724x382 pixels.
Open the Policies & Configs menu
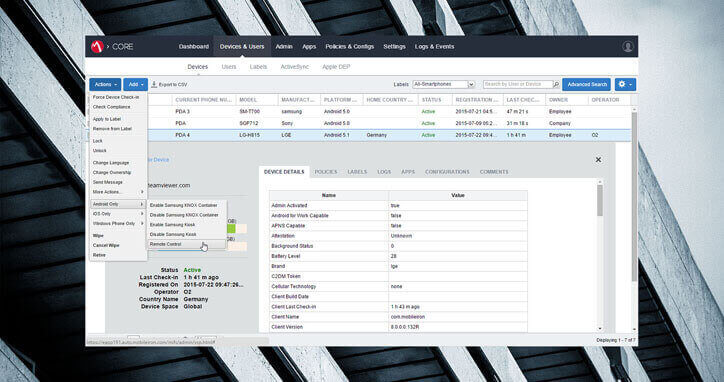click(x=350, y=47)
